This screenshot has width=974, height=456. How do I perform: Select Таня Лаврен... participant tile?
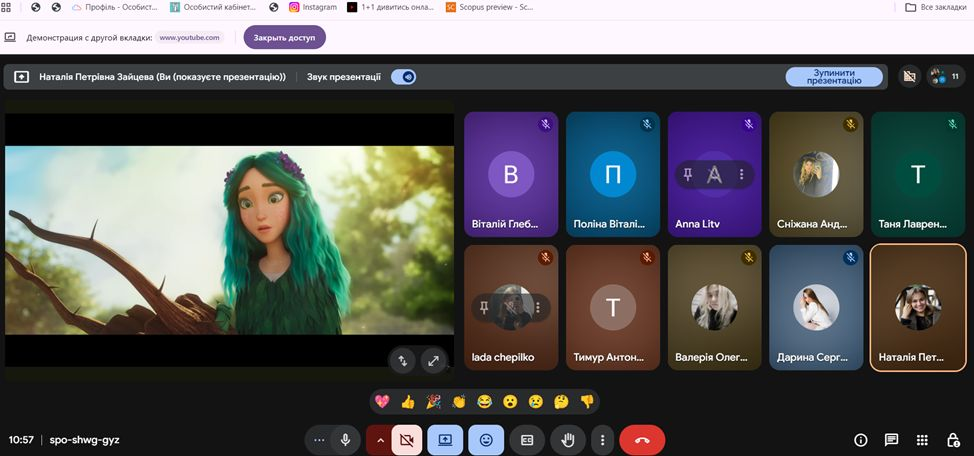918,175
